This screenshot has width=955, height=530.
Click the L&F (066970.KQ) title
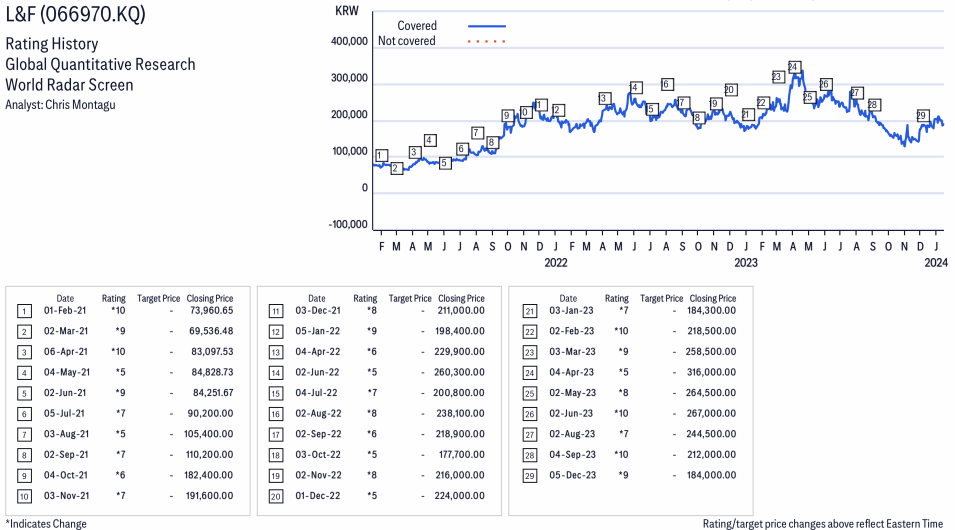[77, 17]
